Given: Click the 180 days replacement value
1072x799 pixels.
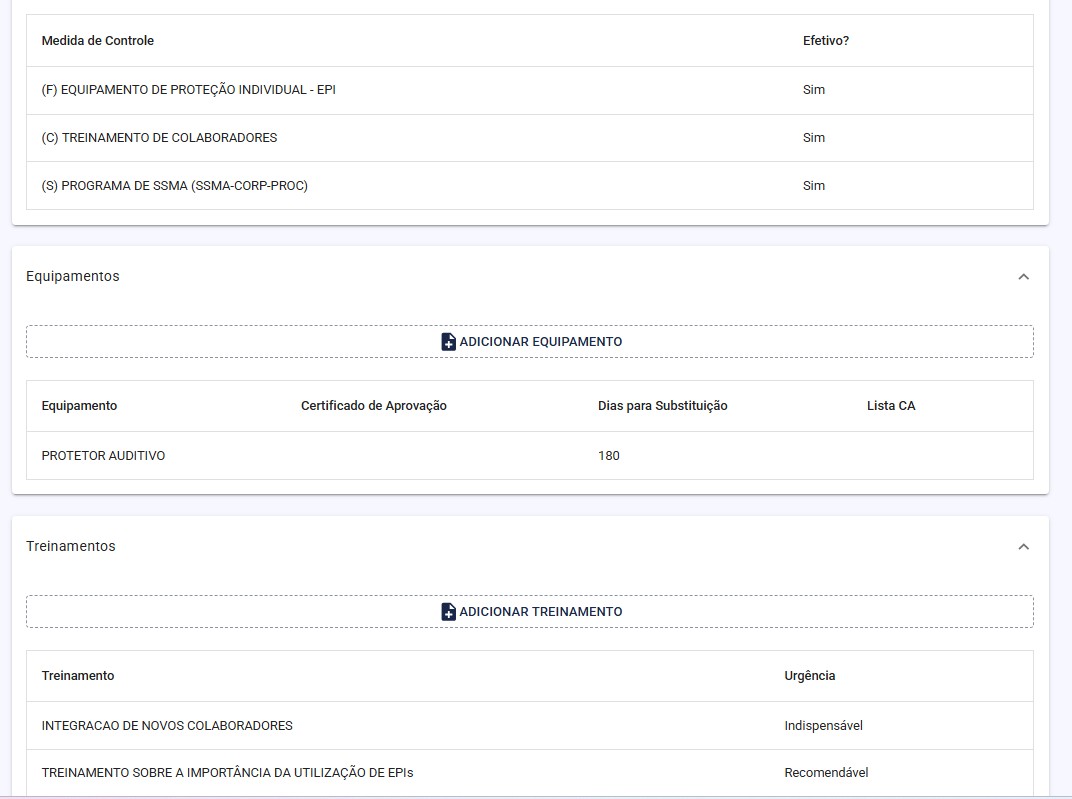Looking at the screenshot, I should [x=608, y=456].
